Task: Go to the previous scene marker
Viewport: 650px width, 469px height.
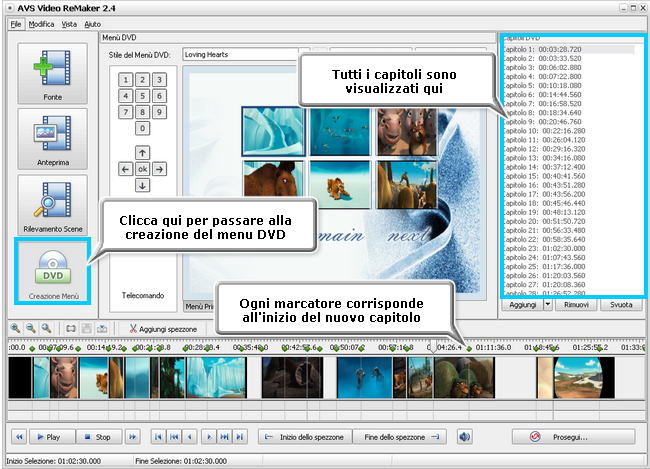Action: [175, 437]
